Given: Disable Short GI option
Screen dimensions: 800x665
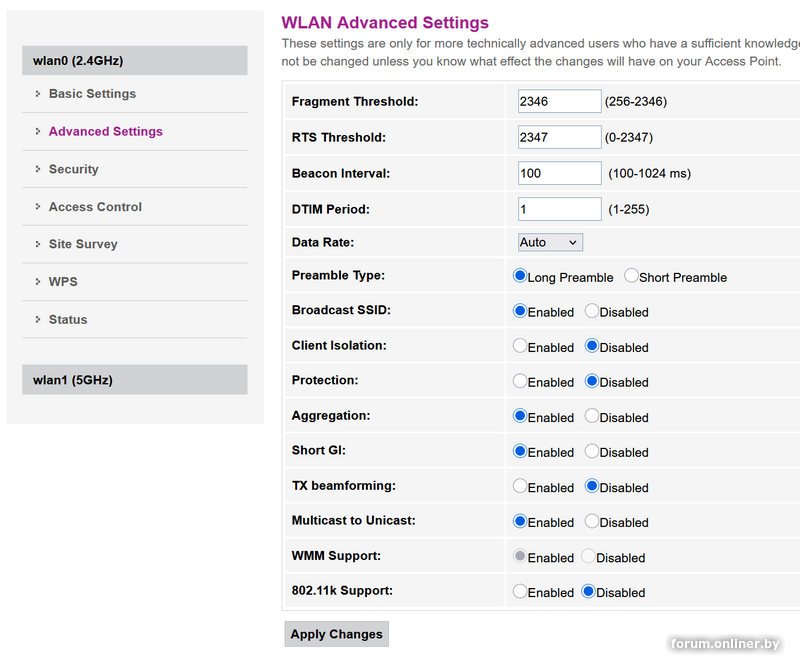Looking at the screenshot, I should pos(592,451).
